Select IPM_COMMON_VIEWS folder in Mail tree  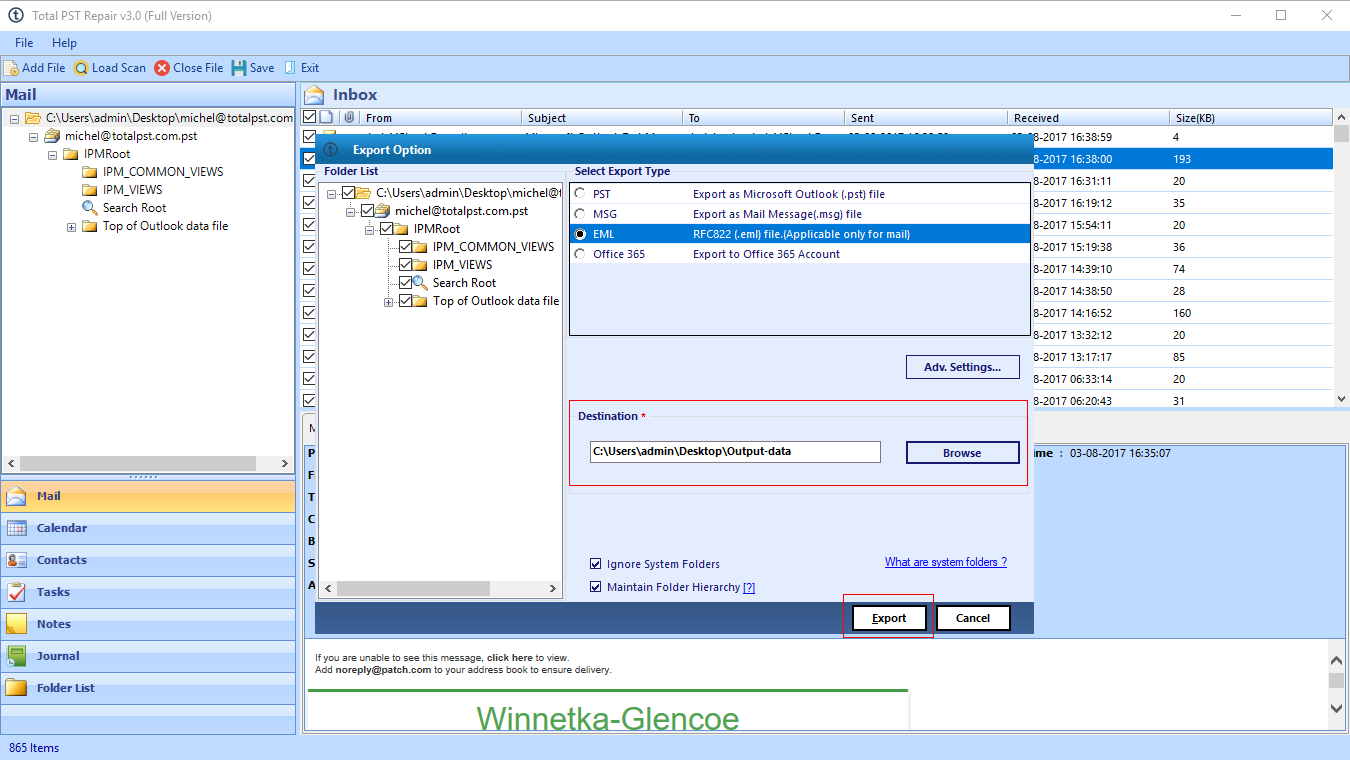click(x=163, y=172)
